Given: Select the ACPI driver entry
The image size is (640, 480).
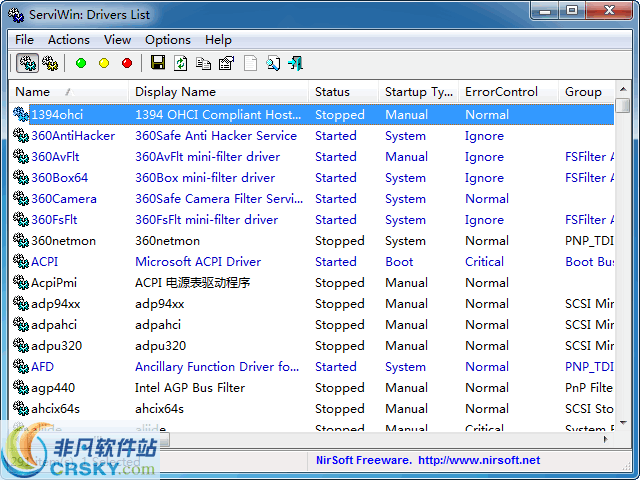Looking at the screenshot, I should [44, 262].
